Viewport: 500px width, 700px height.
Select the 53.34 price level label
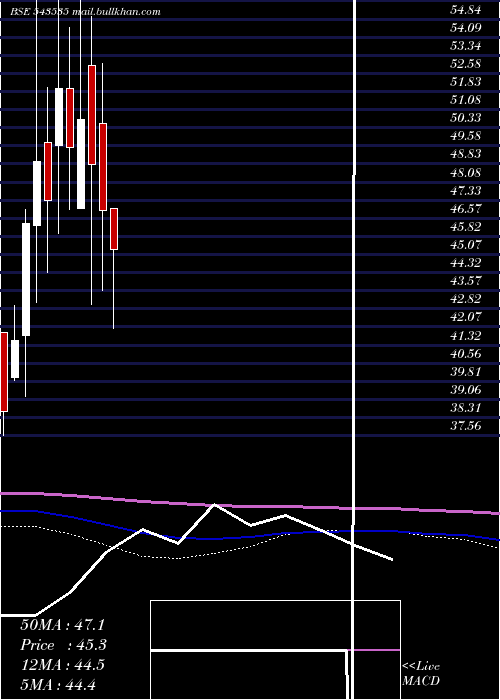point(465,46)
